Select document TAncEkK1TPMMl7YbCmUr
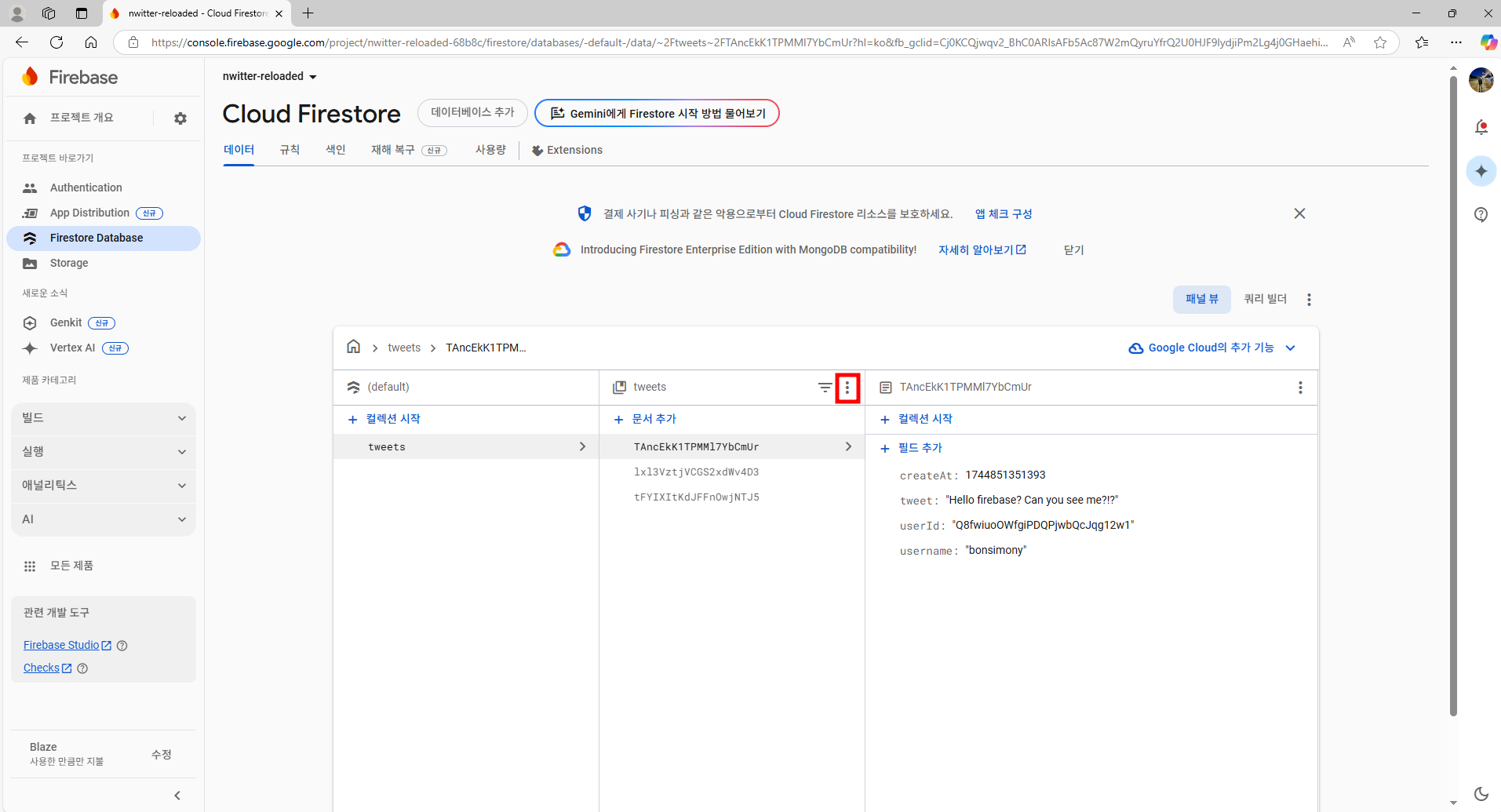This screenshot has width=1501, height=812. (731, 446)
